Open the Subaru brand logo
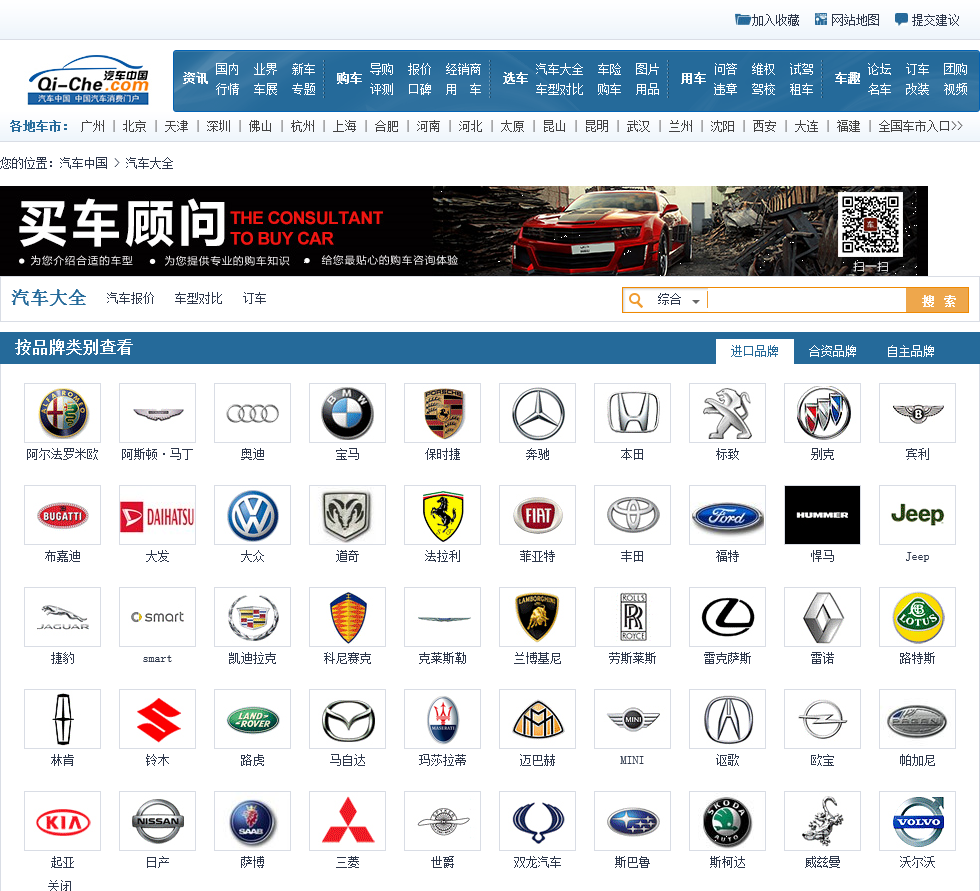980x891 pixels. click(x=632, y=821)
